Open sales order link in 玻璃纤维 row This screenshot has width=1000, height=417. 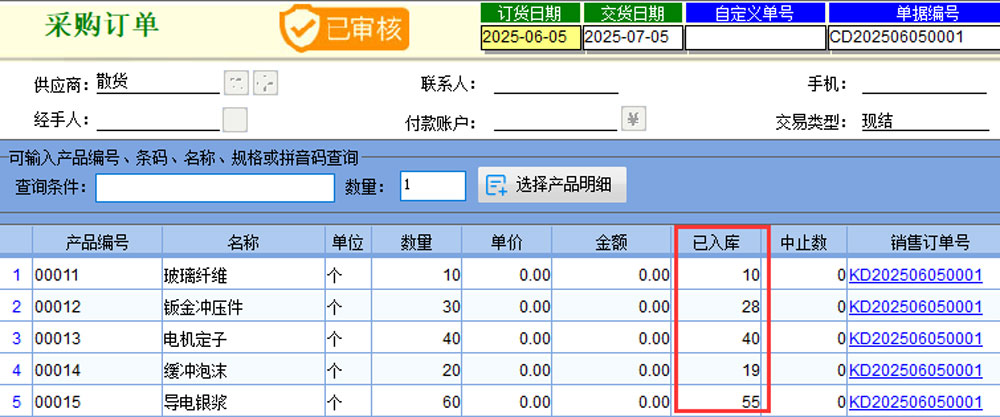(x=915, y=275)
